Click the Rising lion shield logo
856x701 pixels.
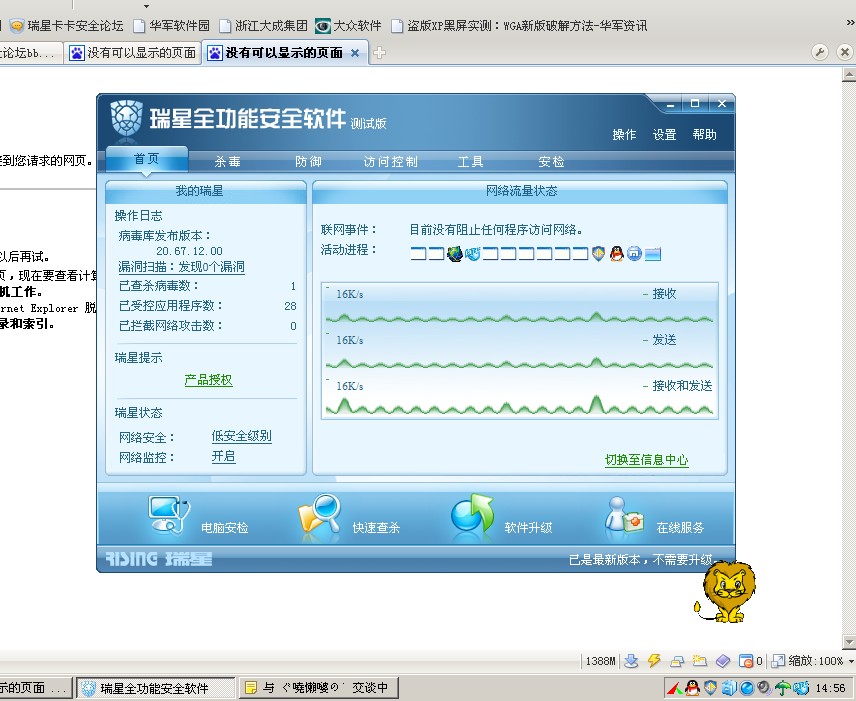tap(127, 117)
